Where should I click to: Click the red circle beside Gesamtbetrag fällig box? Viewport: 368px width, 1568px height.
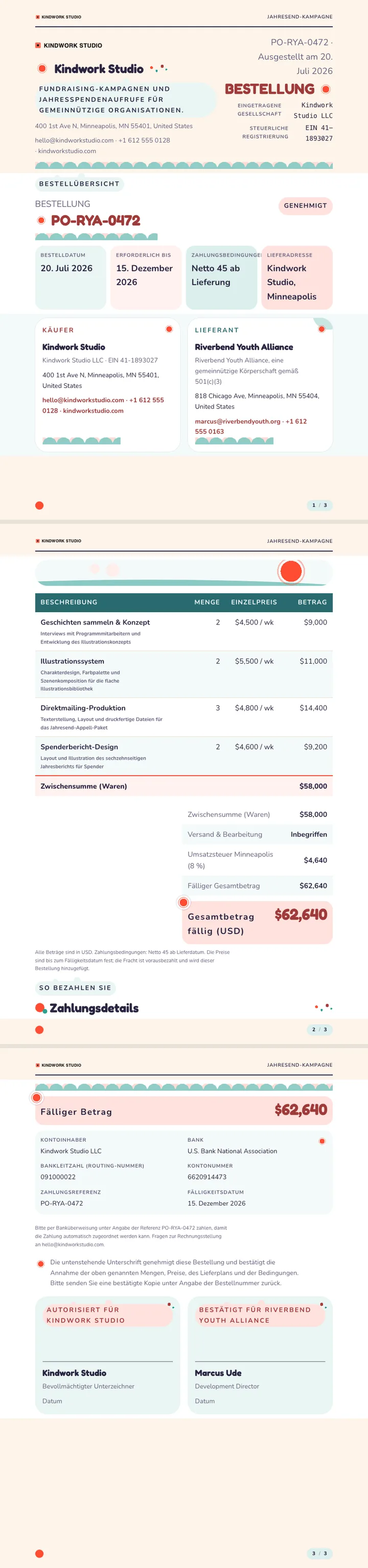(183, 902)
